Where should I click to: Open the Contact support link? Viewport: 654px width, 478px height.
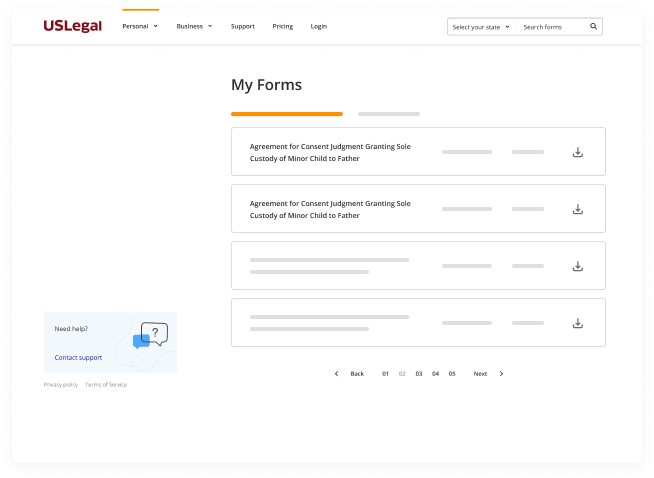pyautogui.click(x=78, y=357)
